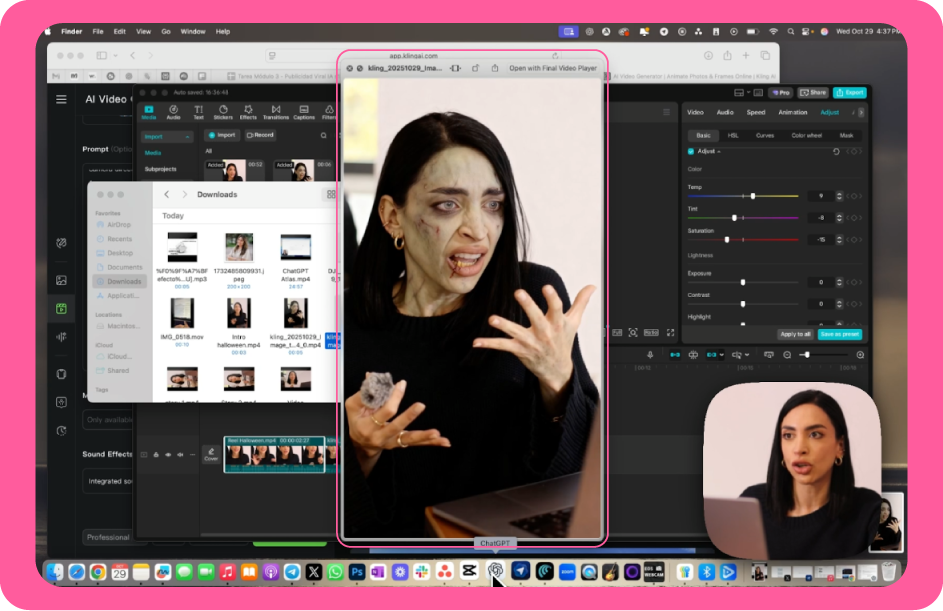
Task: Open the Edit menu in menu bar
Action: 120,31
